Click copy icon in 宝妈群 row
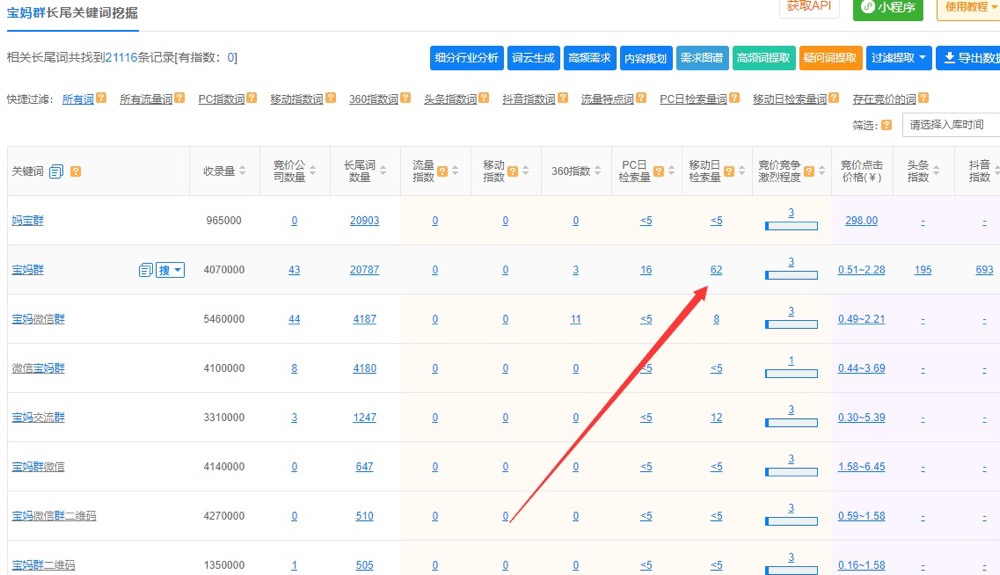 [x=145, y=270]
